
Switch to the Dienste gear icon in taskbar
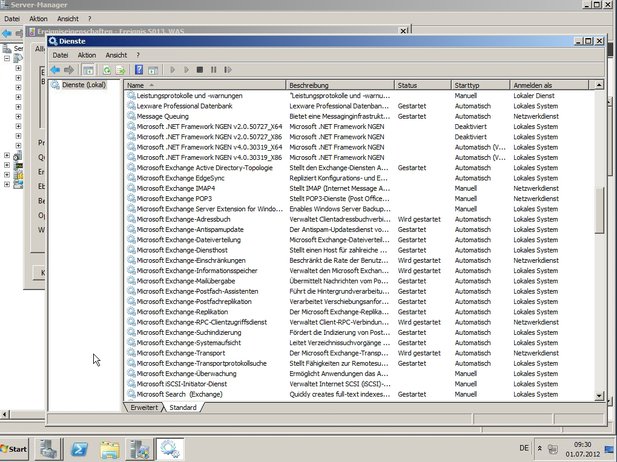coord(170,449)
